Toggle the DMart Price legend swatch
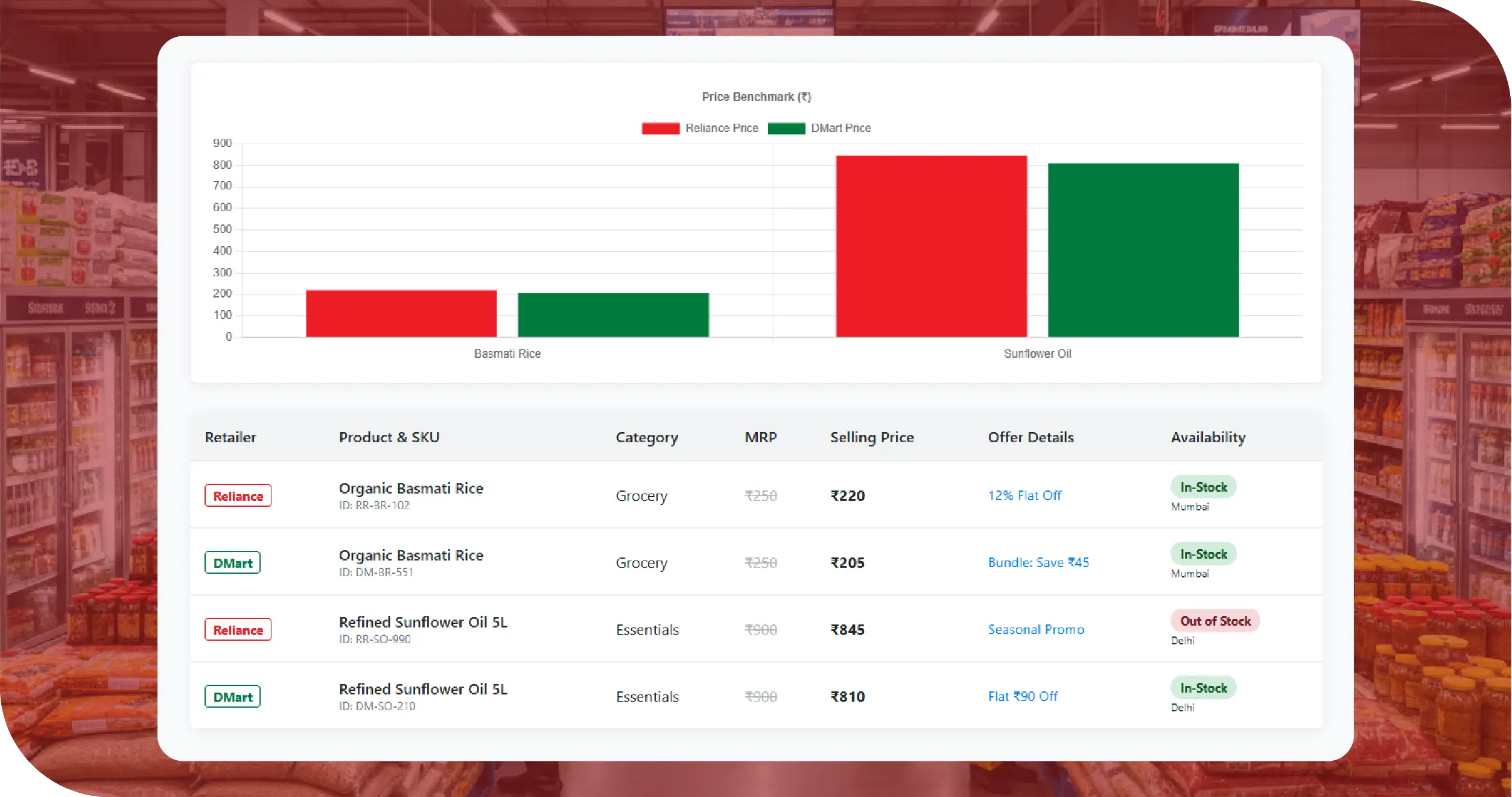This screenshot has height=797, width=1512. 786,129
